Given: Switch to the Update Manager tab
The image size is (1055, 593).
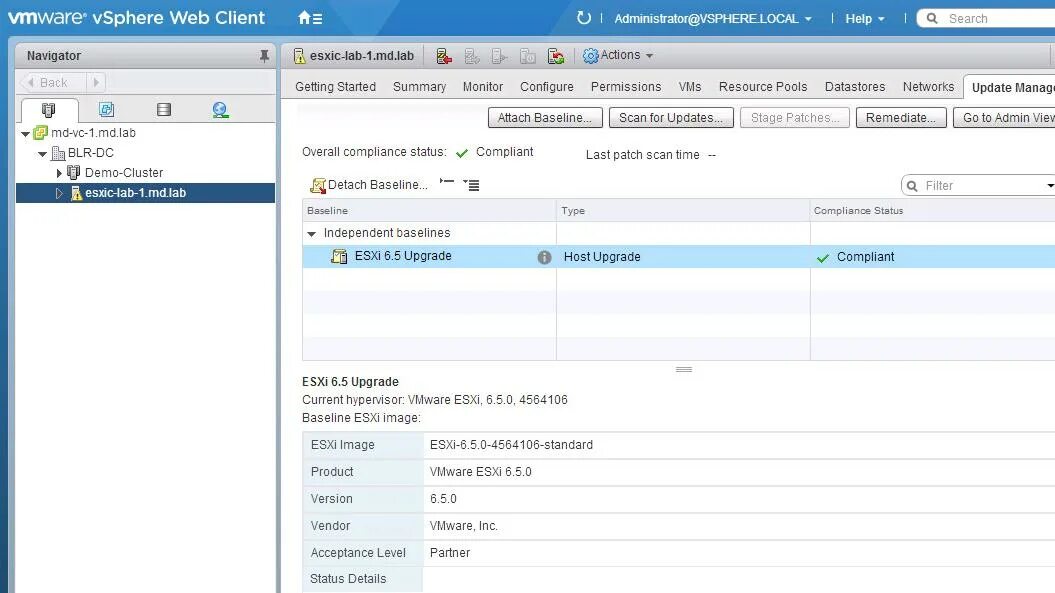Looking at the screenshot, I should [1011, 87].
